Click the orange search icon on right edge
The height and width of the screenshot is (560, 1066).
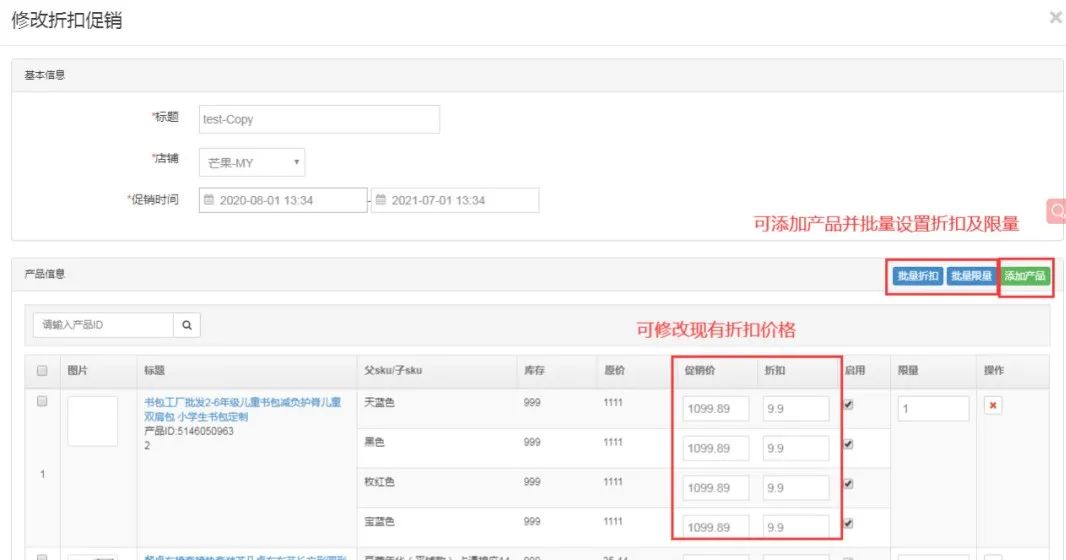point(1056,211)
